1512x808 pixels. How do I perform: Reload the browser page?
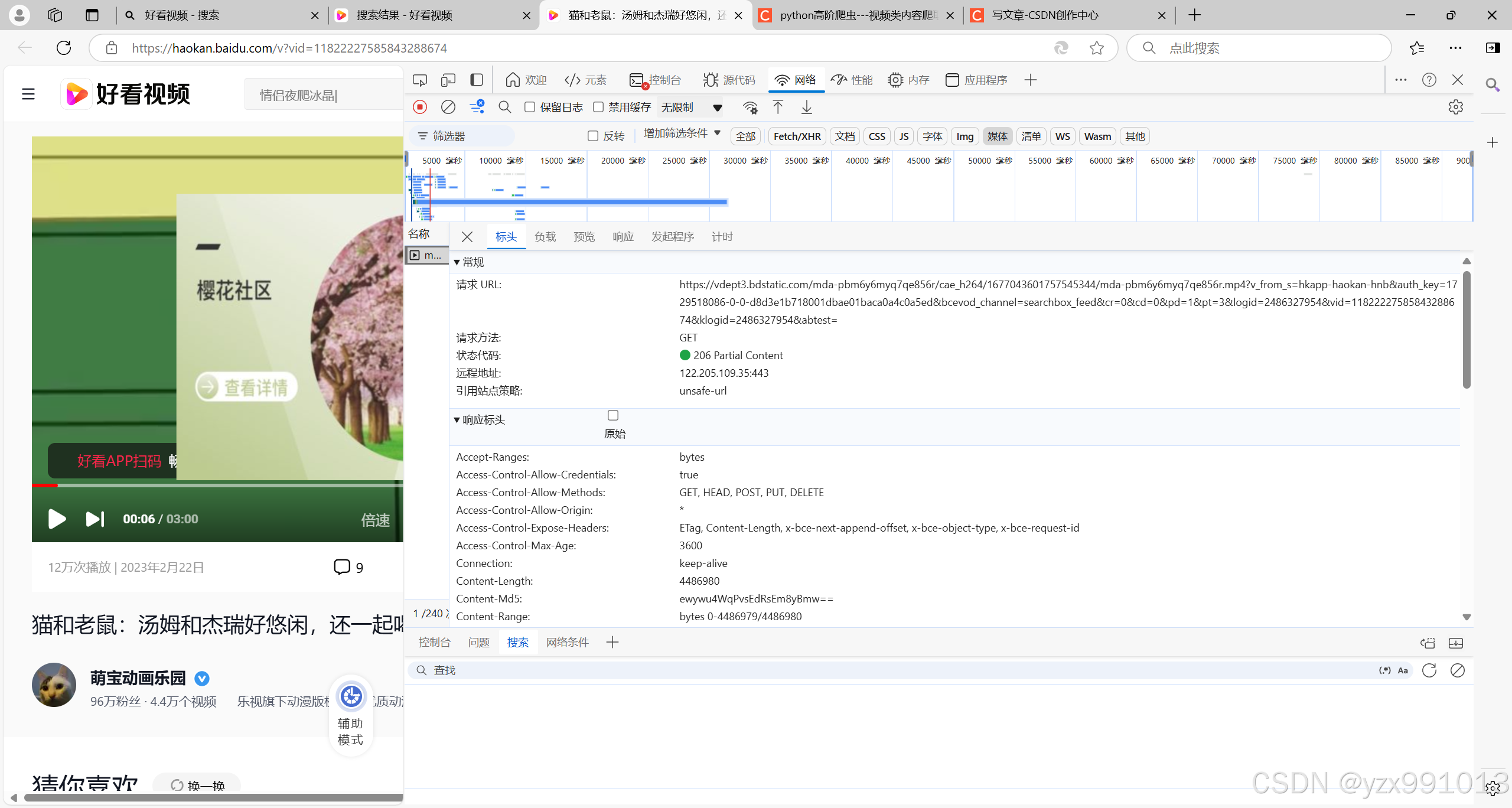[64, 48]
